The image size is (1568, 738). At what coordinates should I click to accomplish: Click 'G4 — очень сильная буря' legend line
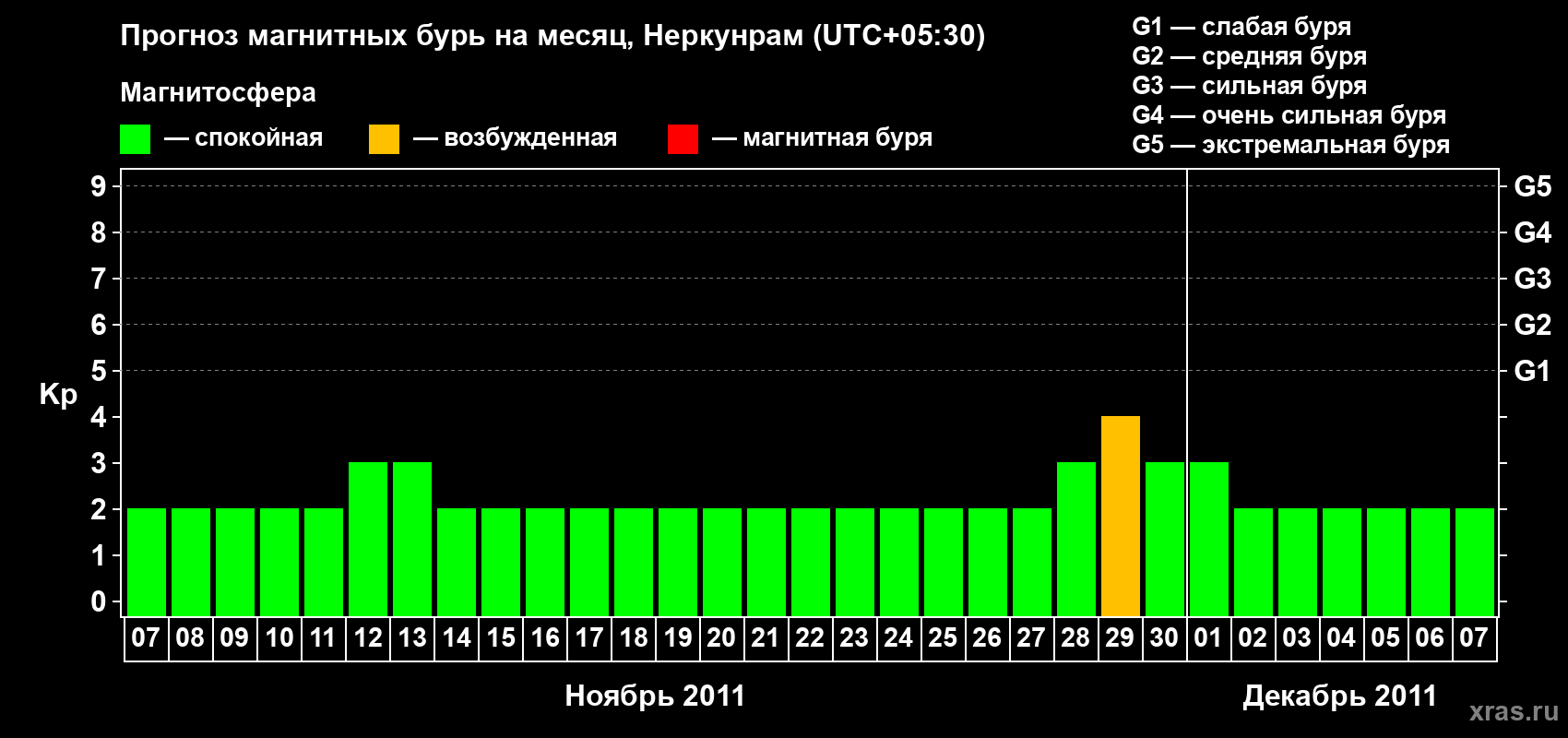click(1289, 115)
